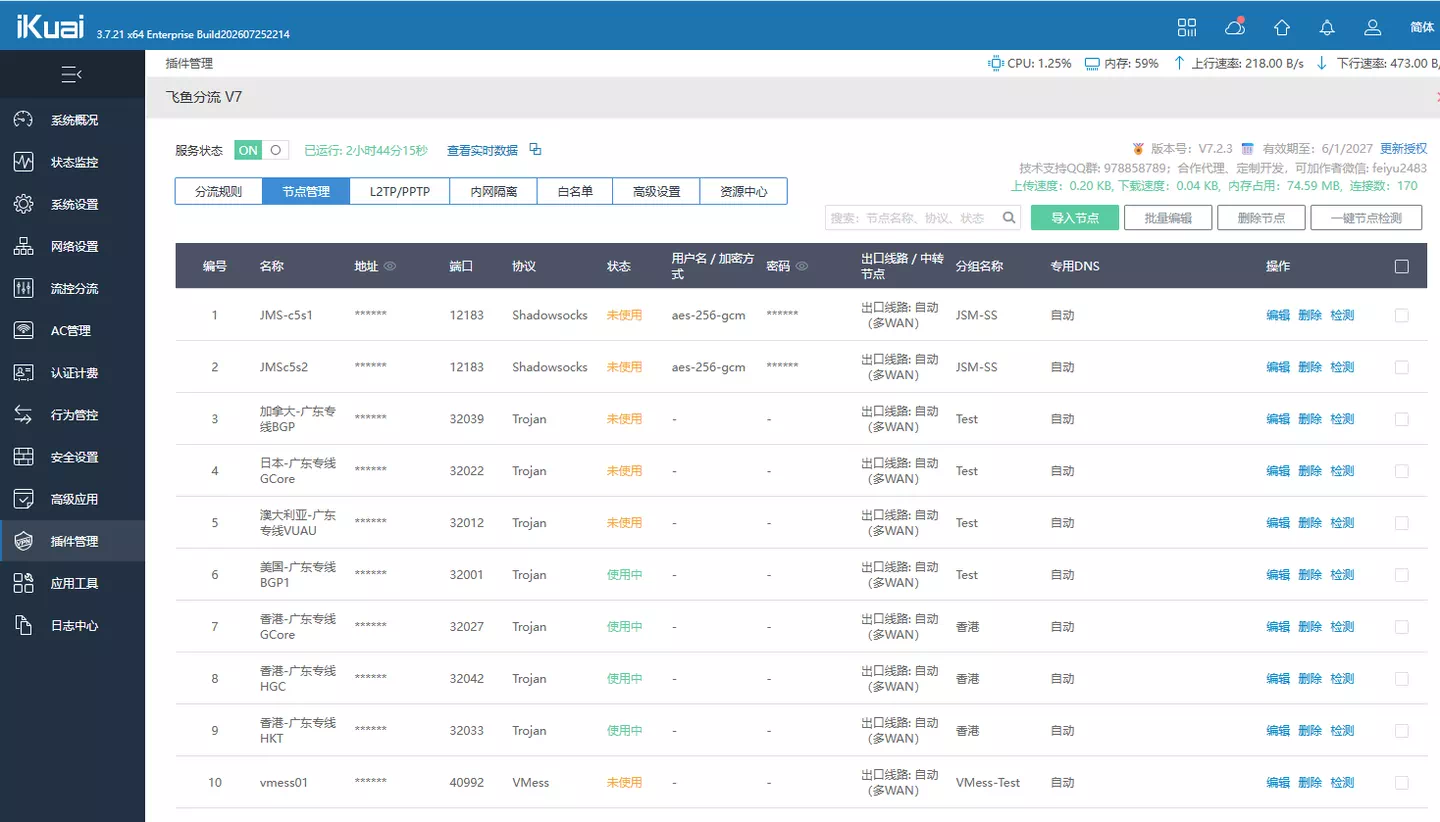Click 更新授权 link
The height and width of the screenshot is (822, 1440).
click(x=1404, y=148)
